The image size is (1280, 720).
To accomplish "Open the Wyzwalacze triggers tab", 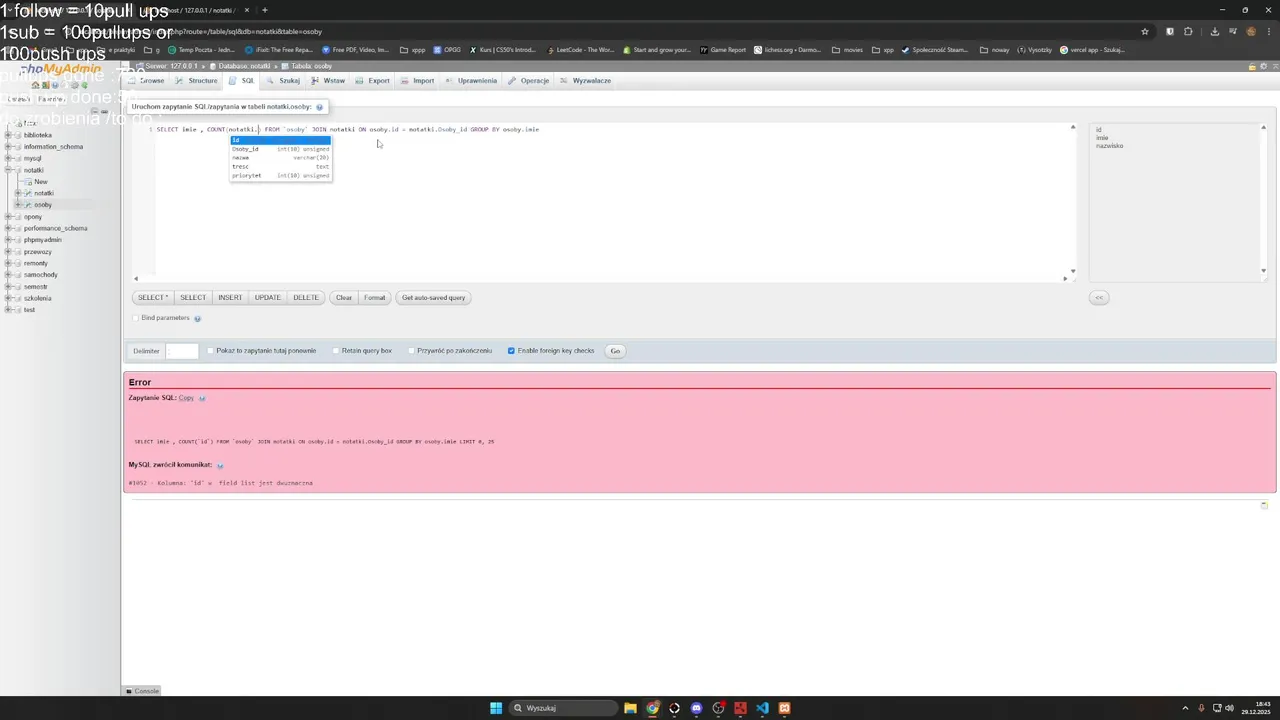I will 586,81.
